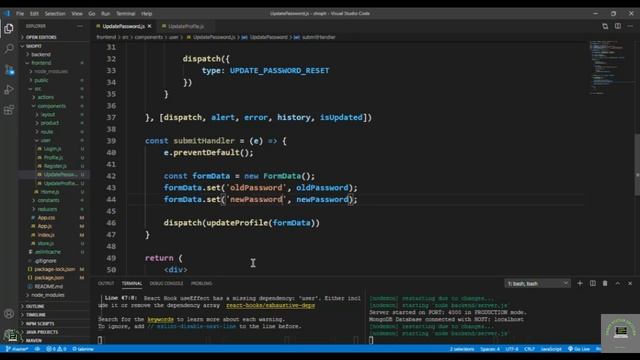Open the Go menu
The width and height of the screenshot is (640, 360).
click(91, 13)
